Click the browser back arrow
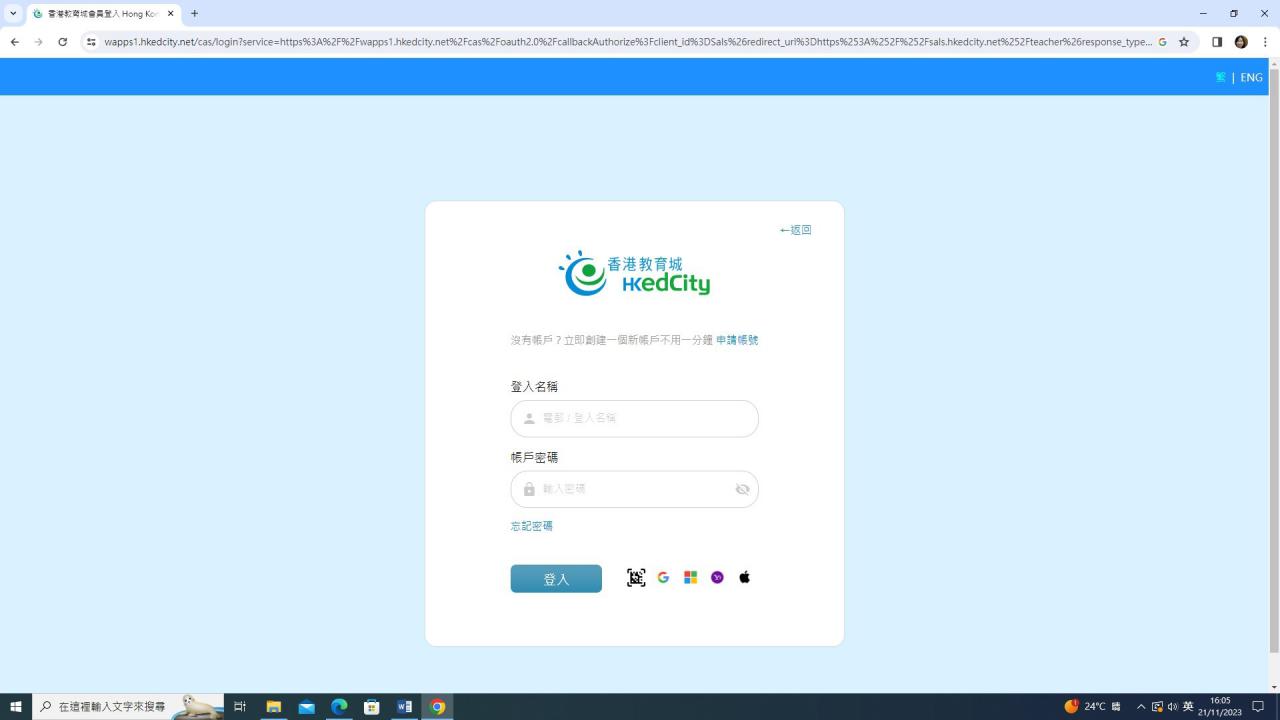 [x=14, y=42]
